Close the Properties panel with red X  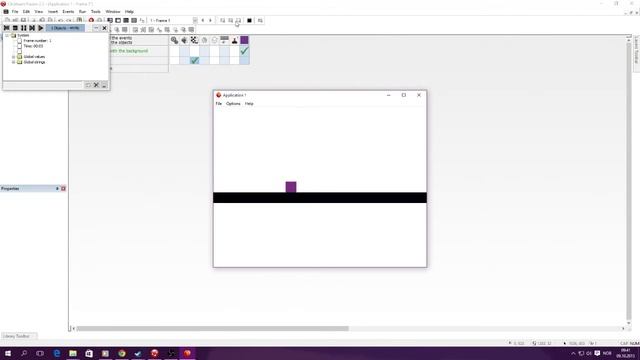(x=63, y=189)
